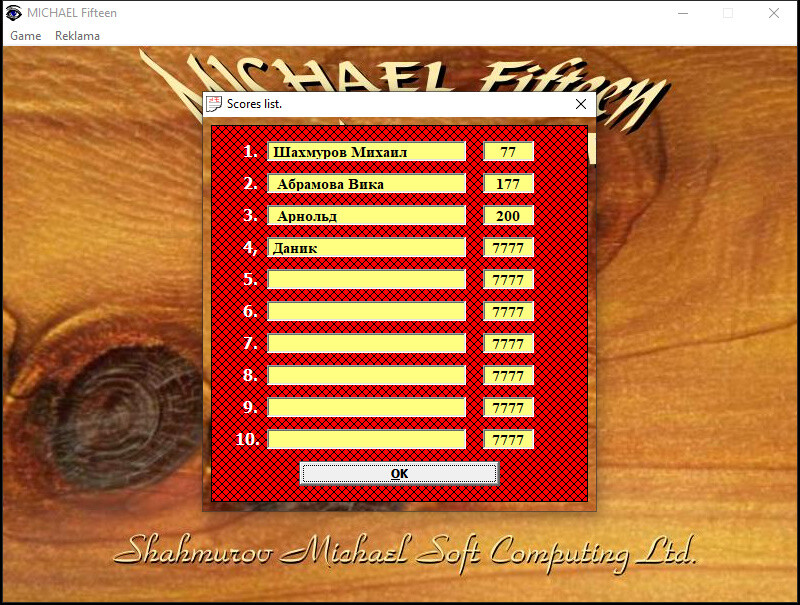Click rank number 2. label
Image resolution: width=800 pixels, height=605 pixels.
[250, 183]
